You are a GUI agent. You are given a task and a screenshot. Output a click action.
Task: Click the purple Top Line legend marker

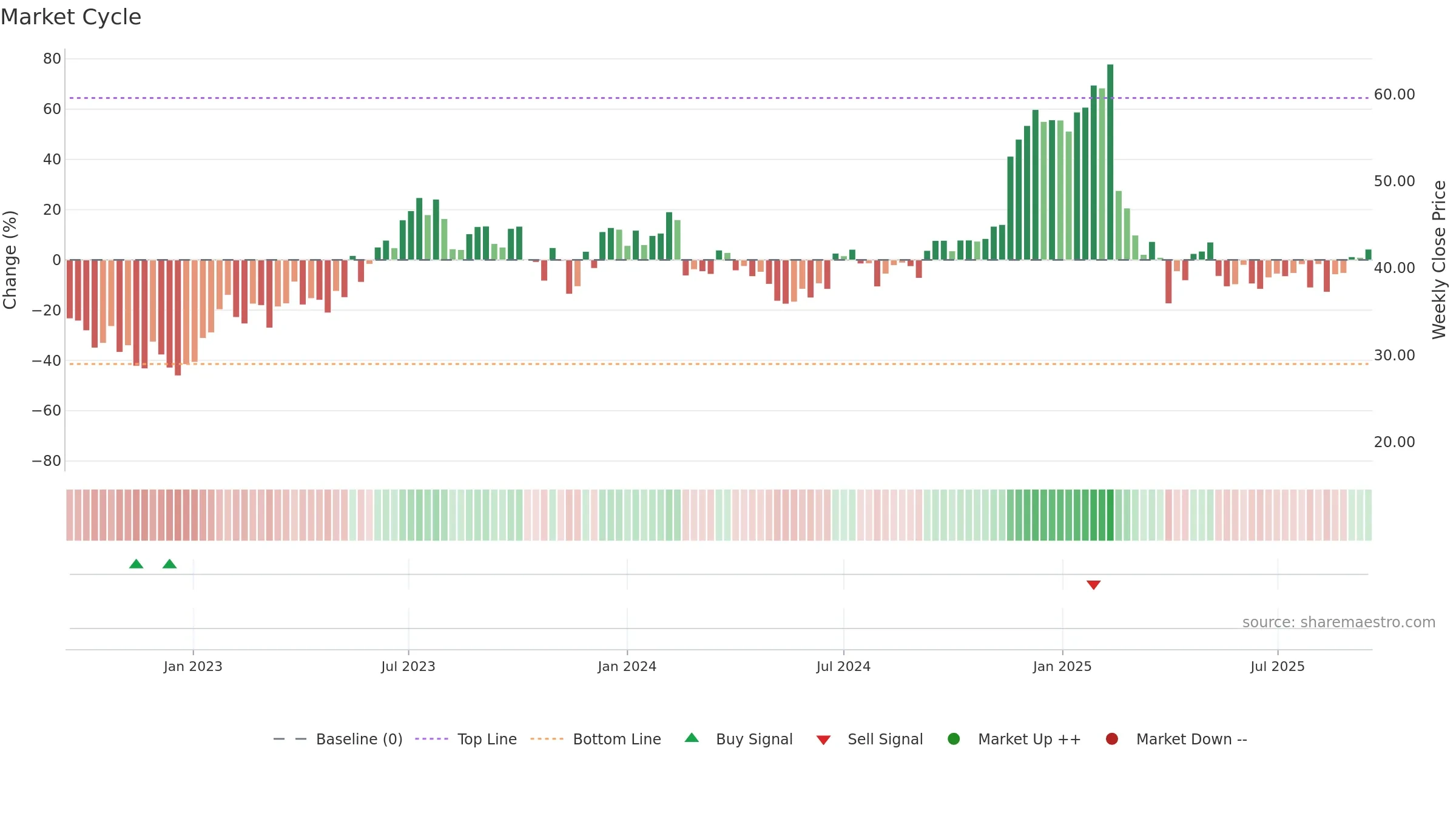point(431,739)
